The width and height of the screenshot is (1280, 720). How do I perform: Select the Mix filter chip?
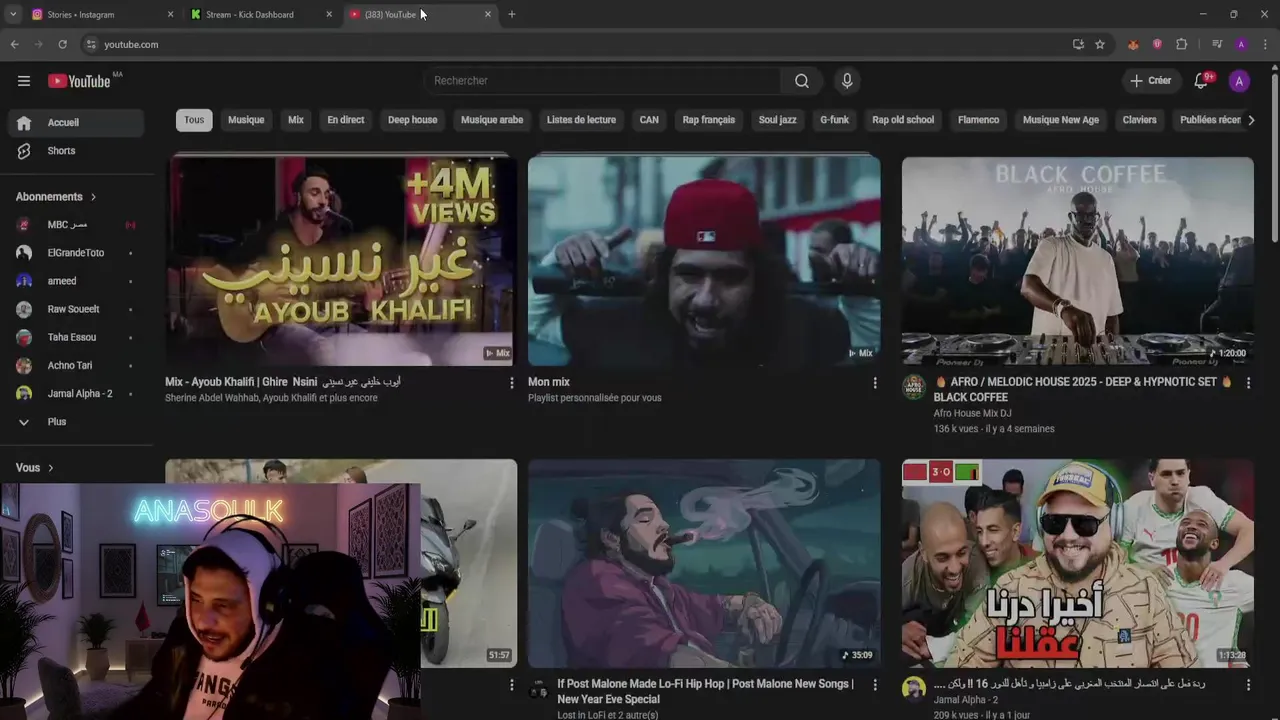[296, 120]
